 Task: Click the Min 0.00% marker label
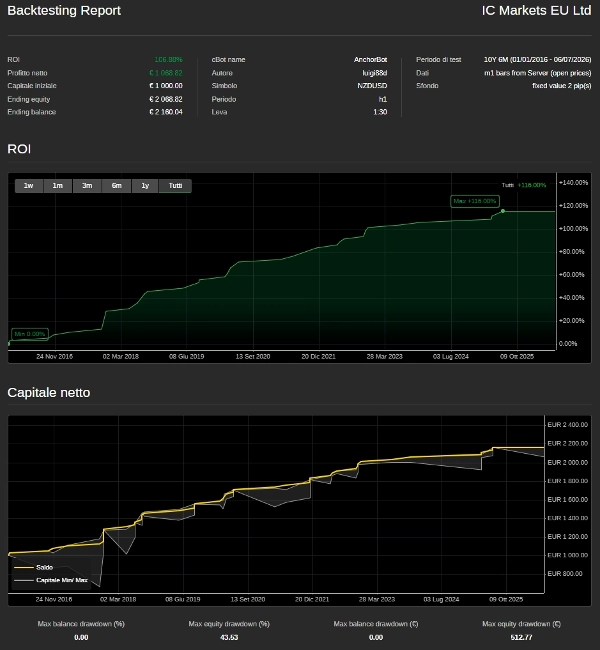pyautogui.click(x=29, y=334)
